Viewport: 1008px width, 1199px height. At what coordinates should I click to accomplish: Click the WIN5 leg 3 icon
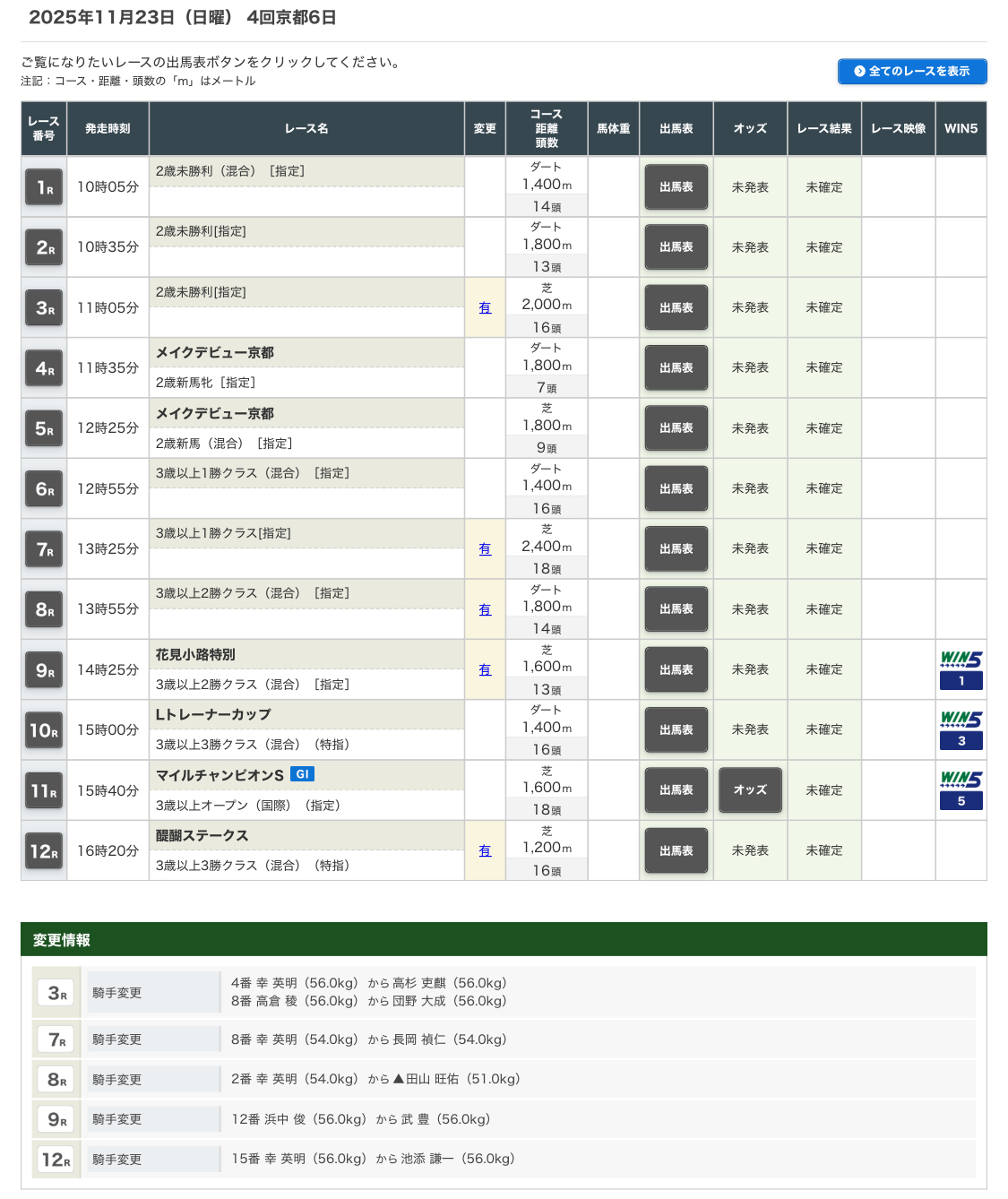coord(961,730)
